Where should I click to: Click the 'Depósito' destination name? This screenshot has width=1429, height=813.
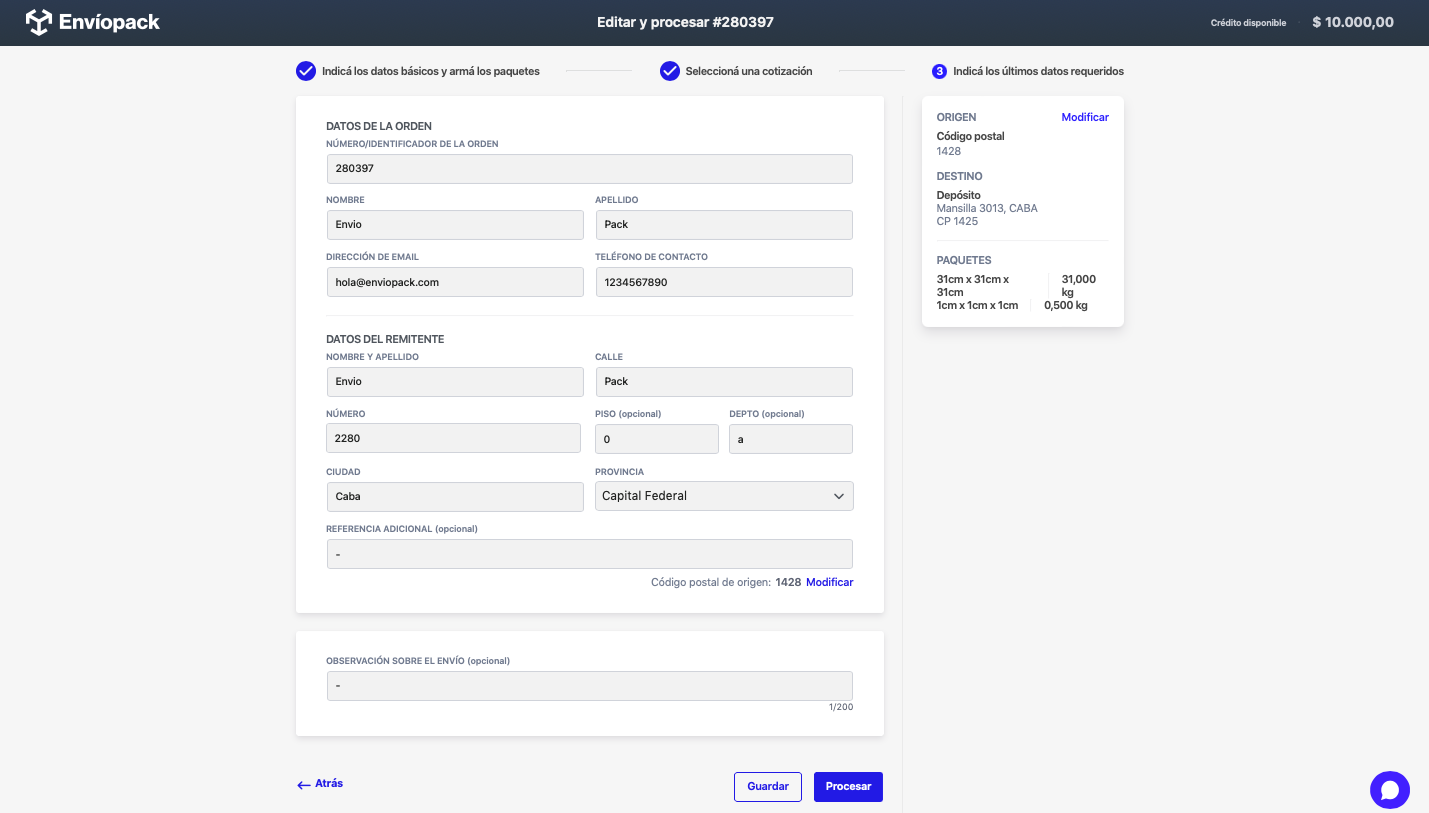coord(958,195)
